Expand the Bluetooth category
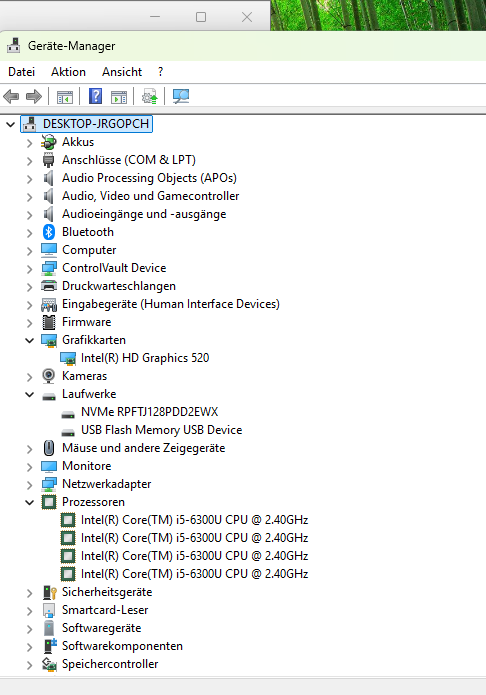This screenshot has width=486, height=695. [x=29, y=233]
